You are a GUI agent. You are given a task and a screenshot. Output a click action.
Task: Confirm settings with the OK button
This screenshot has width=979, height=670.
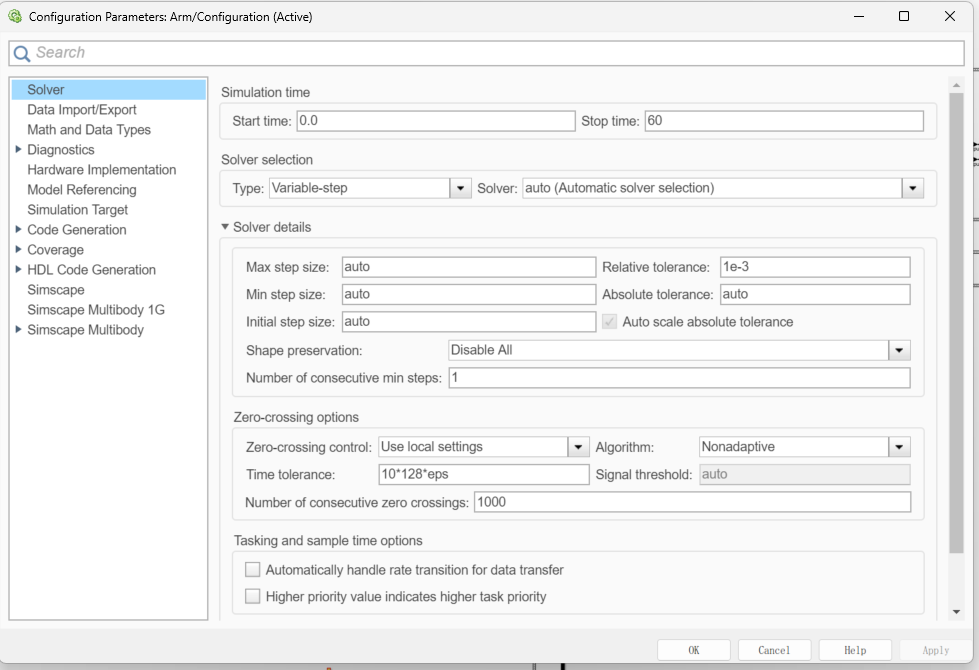point(694,650)
